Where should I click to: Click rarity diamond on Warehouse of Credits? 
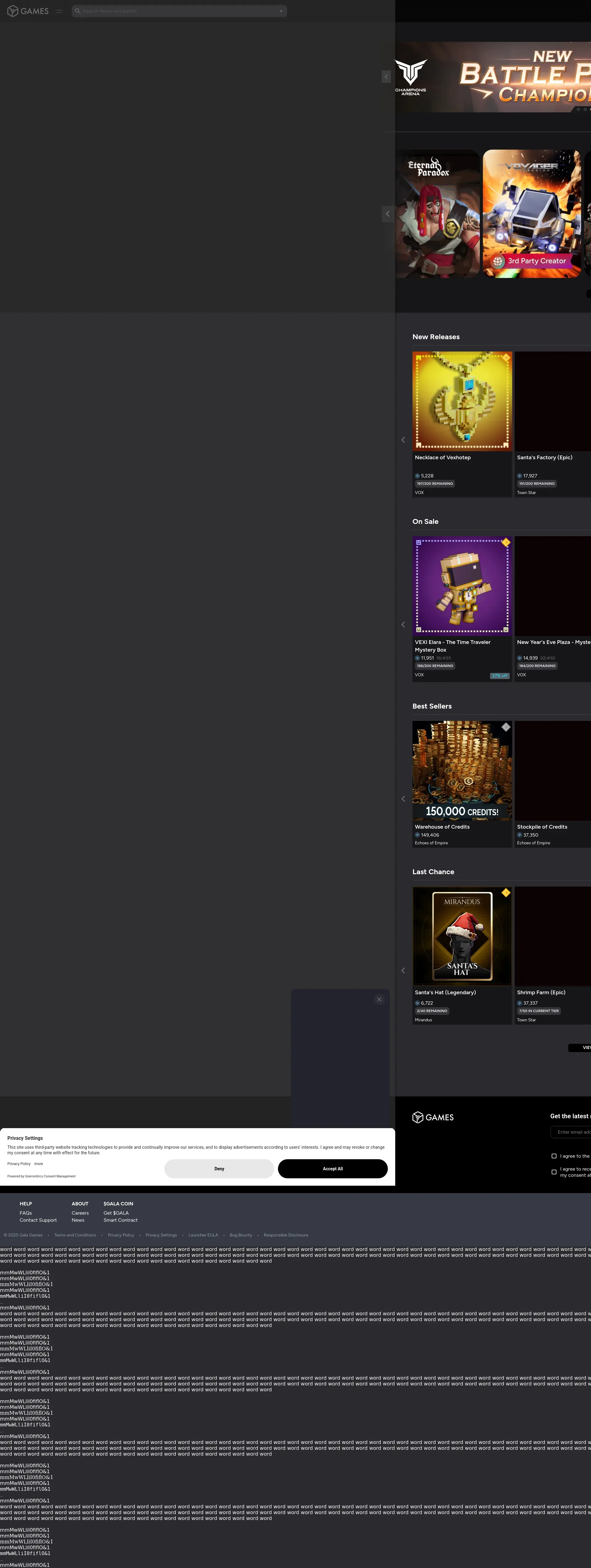tap(506, 727)
